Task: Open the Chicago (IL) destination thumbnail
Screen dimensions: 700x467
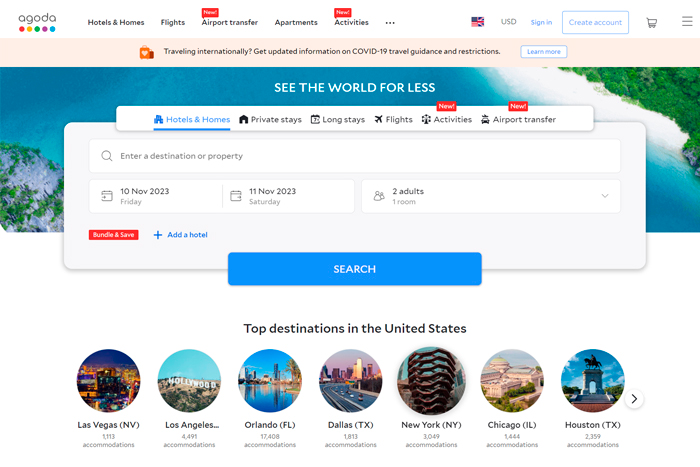Action: (512, 381)
